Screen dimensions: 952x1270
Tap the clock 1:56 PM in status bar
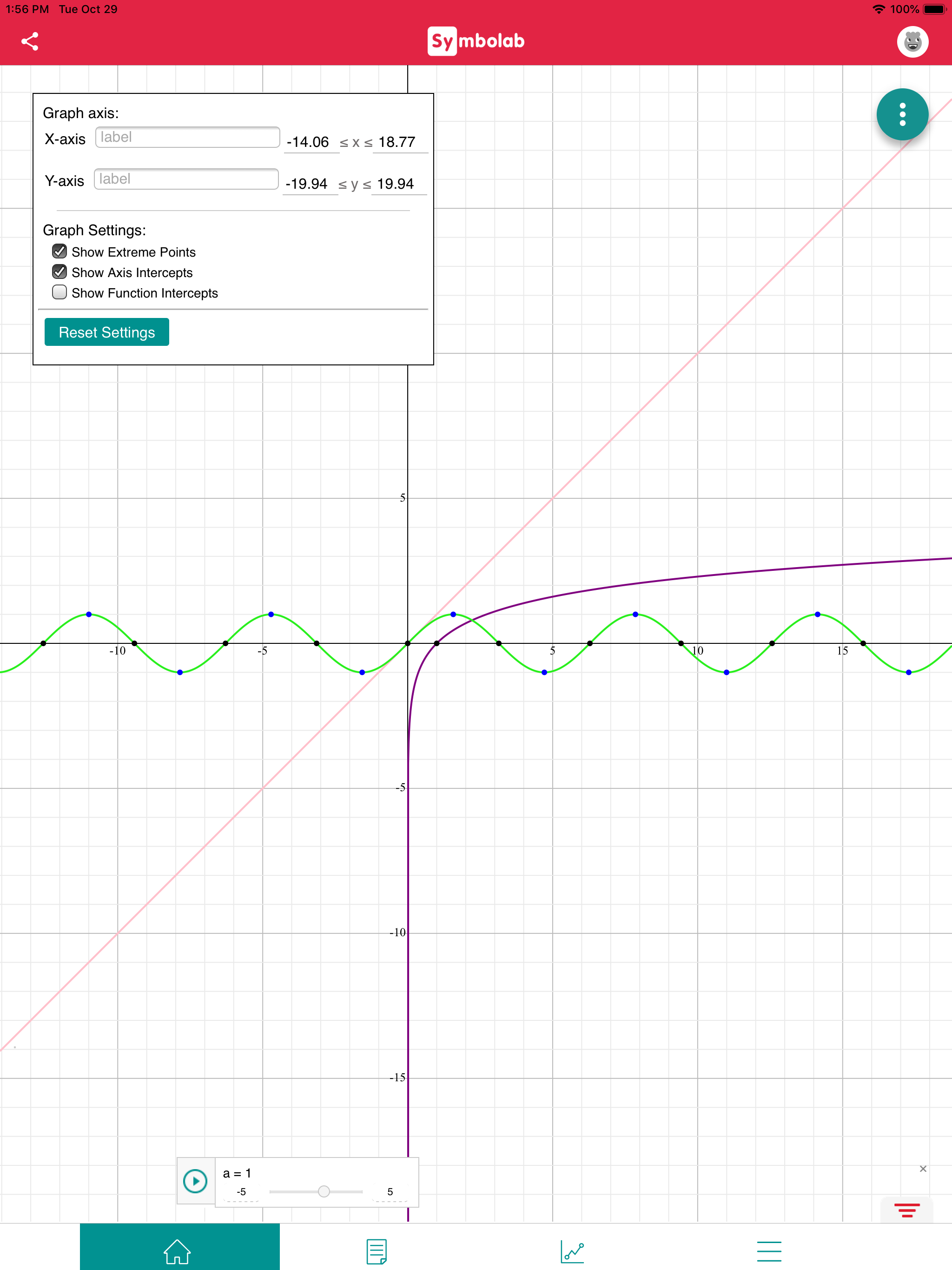(x=27, y=9)
